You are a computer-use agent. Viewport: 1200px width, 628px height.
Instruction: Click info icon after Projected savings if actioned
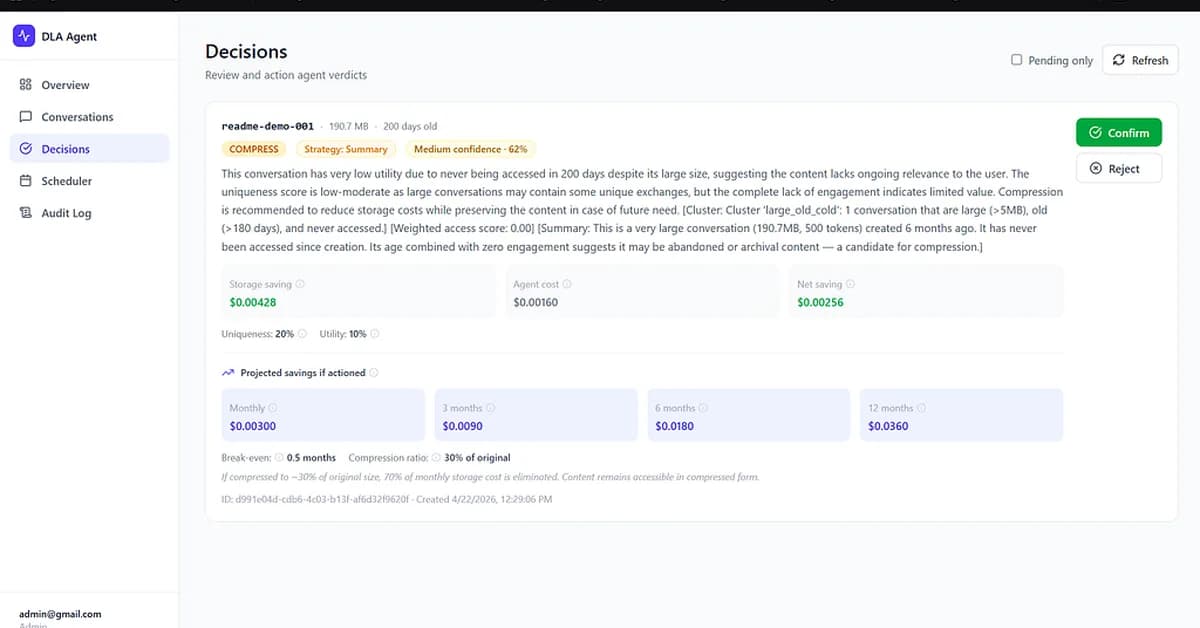point(373,373)
